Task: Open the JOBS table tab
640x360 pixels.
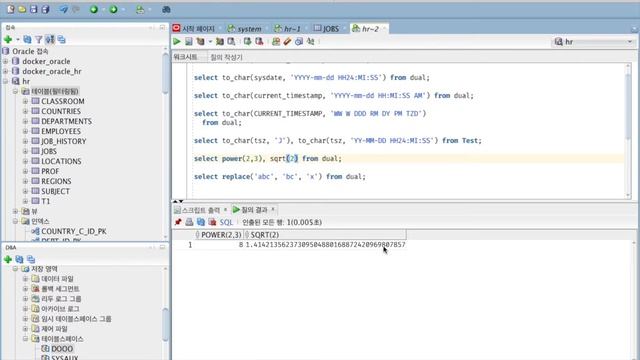Action: click(x=327, y=29)
